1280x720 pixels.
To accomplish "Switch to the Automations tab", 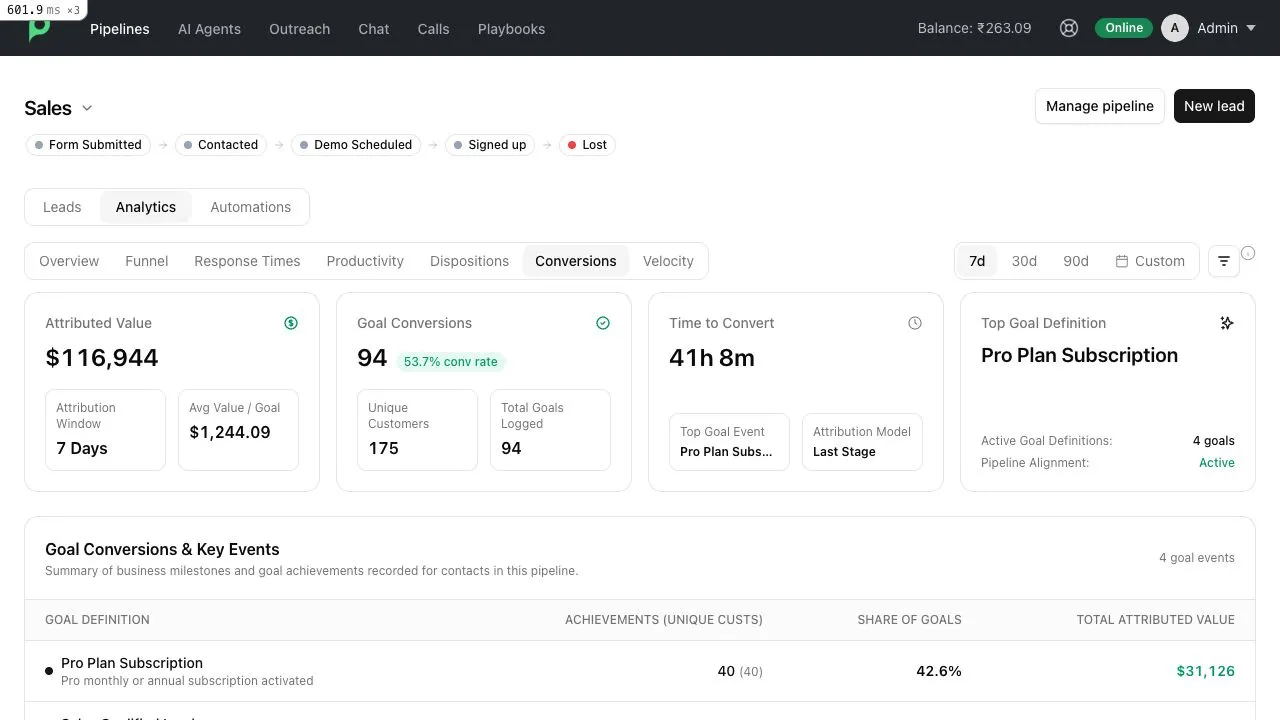I will click(251, 207).
